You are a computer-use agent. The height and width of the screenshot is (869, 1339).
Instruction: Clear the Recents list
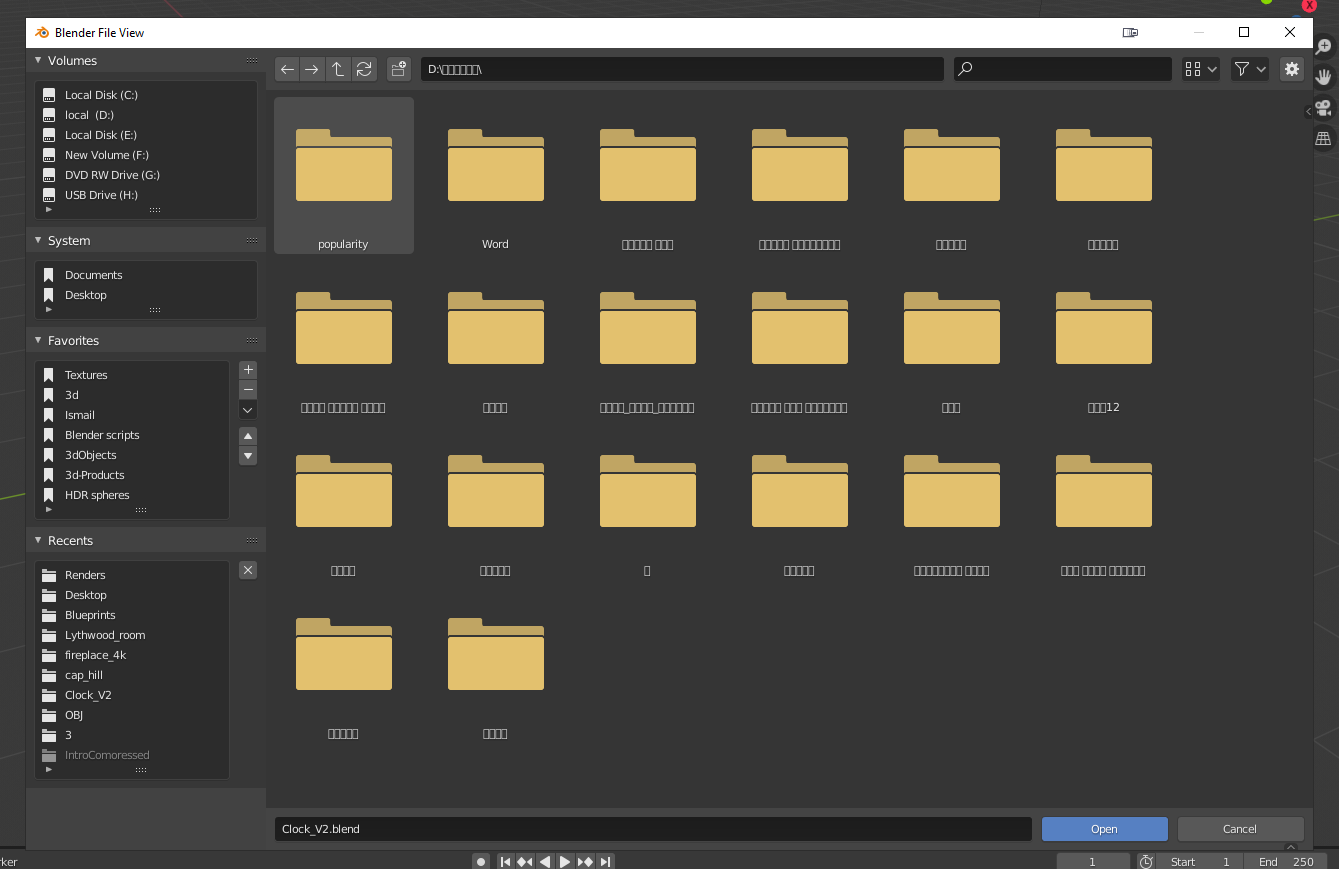(x=249, y=570)
